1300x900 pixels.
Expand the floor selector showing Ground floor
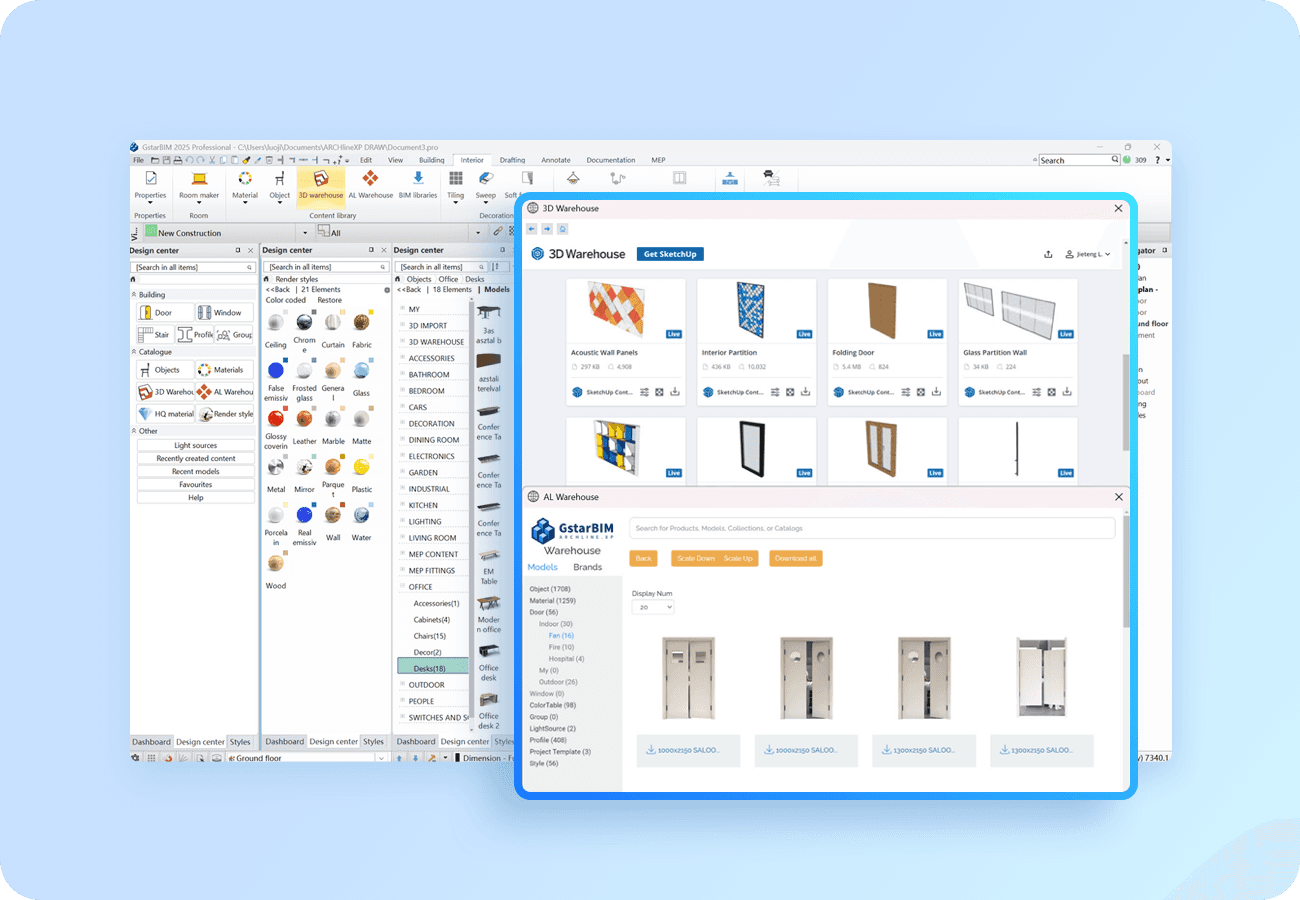pyautogui.click(x=380, y=758)
